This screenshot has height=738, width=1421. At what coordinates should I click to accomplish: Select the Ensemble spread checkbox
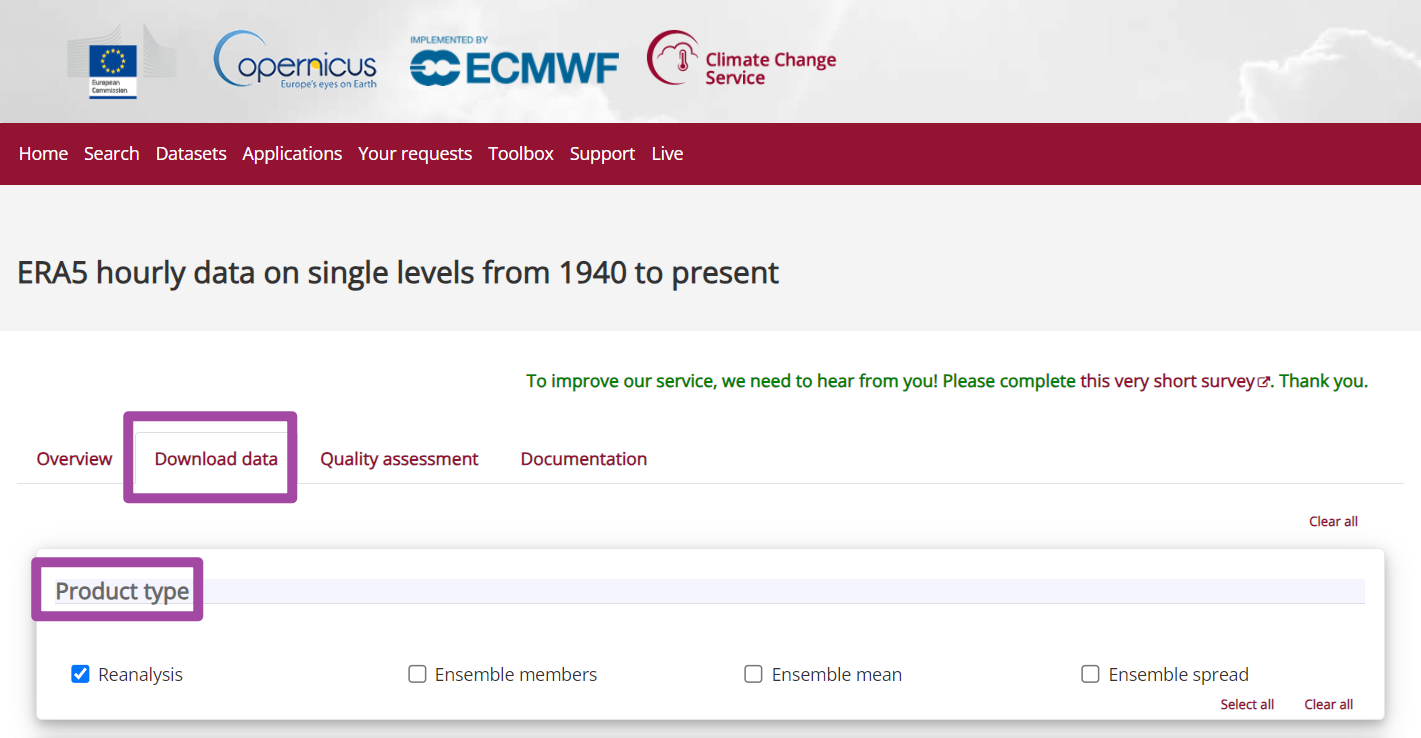pyautogui.click(x=1090, y=674)
